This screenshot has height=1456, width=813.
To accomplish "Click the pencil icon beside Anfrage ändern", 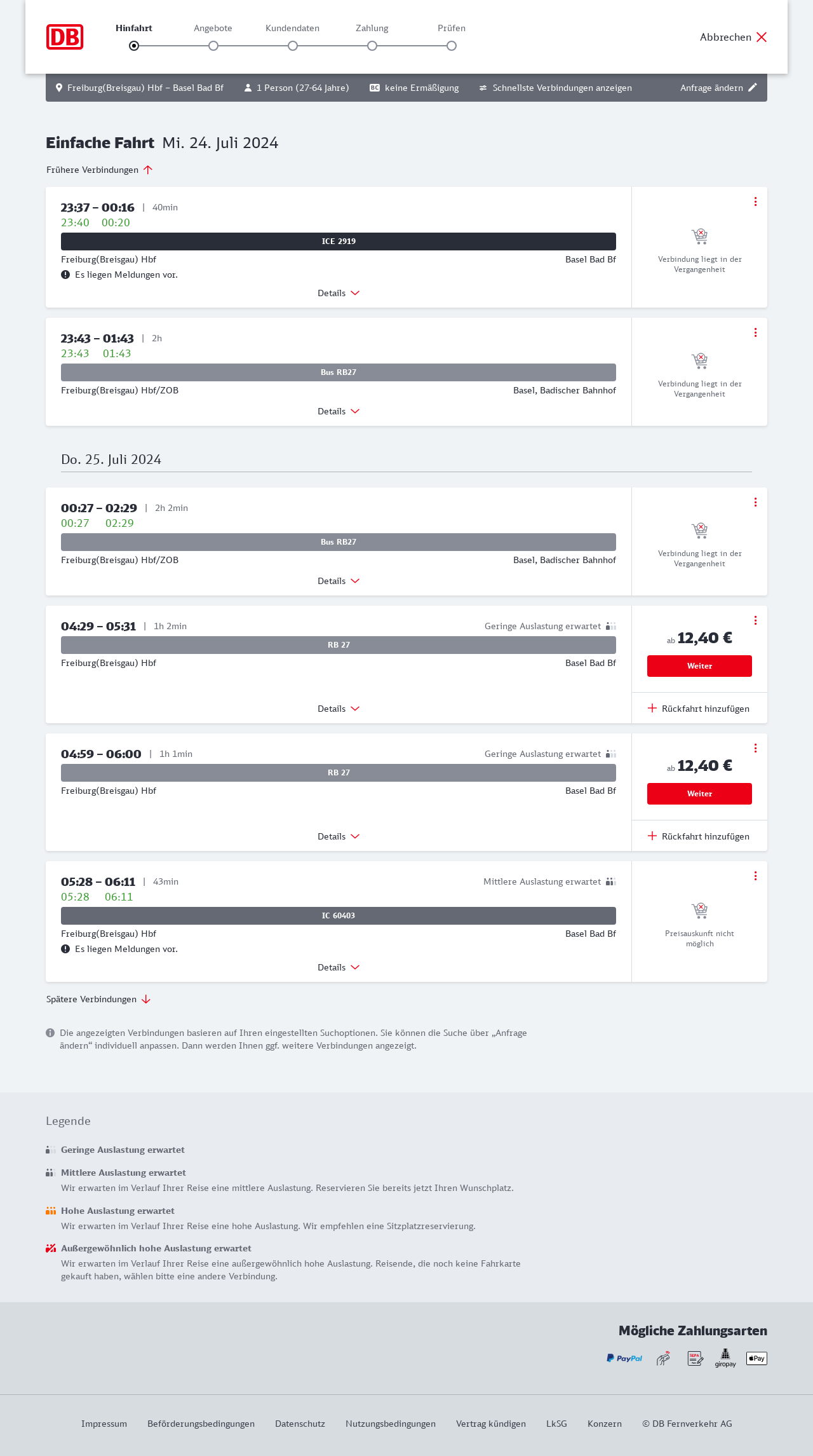I will [753, 88].
